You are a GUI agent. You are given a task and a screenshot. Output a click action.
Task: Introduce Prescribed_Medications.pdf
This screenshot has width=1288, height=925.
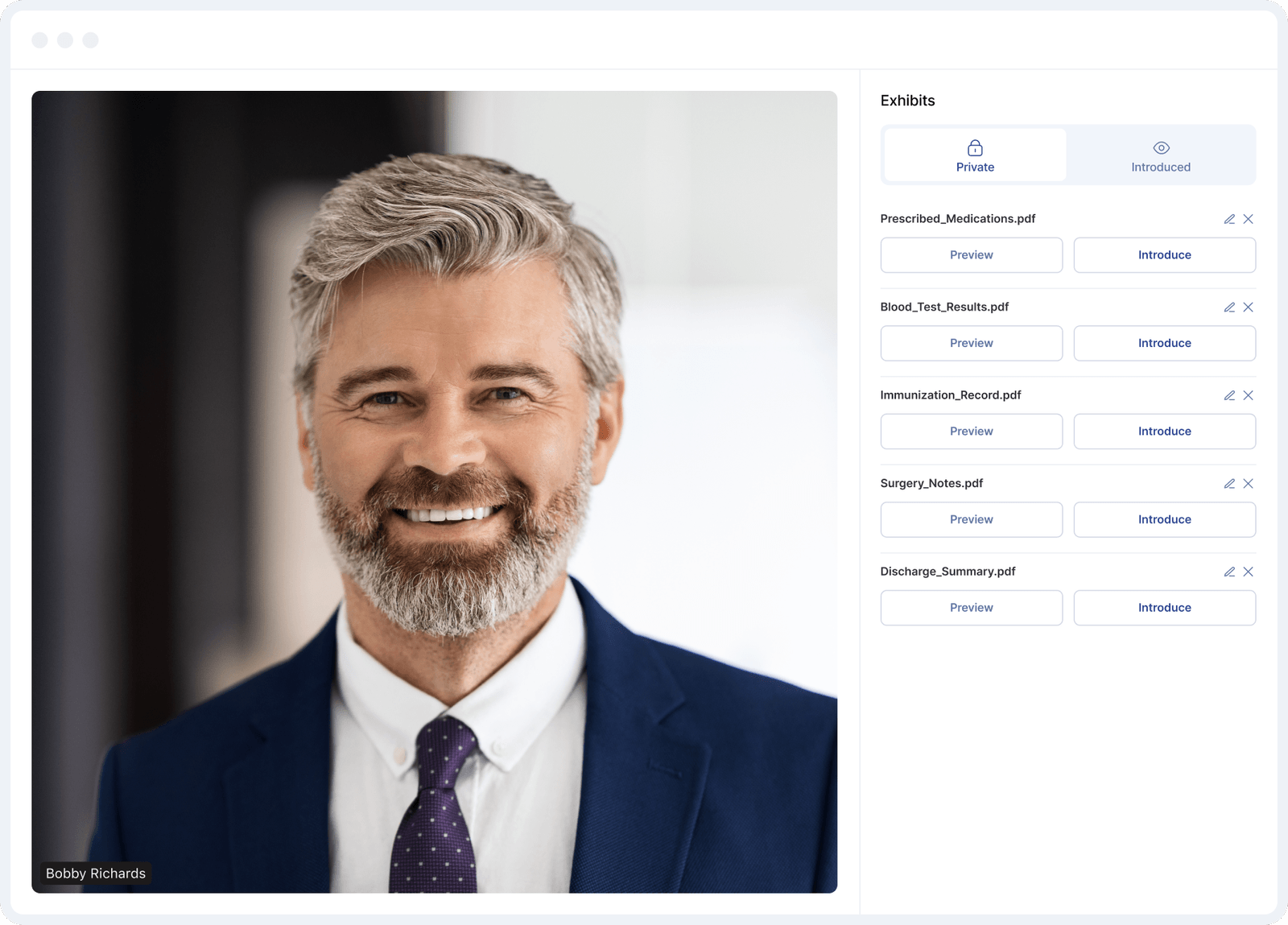[1165, 255]
